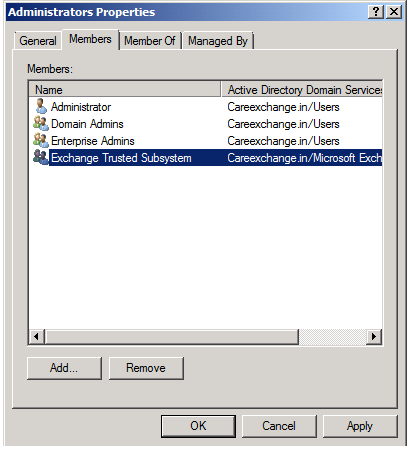Viewport: 408px width, 450px height.
Task: Go to the Managed By tab
Action: [218, 41]
